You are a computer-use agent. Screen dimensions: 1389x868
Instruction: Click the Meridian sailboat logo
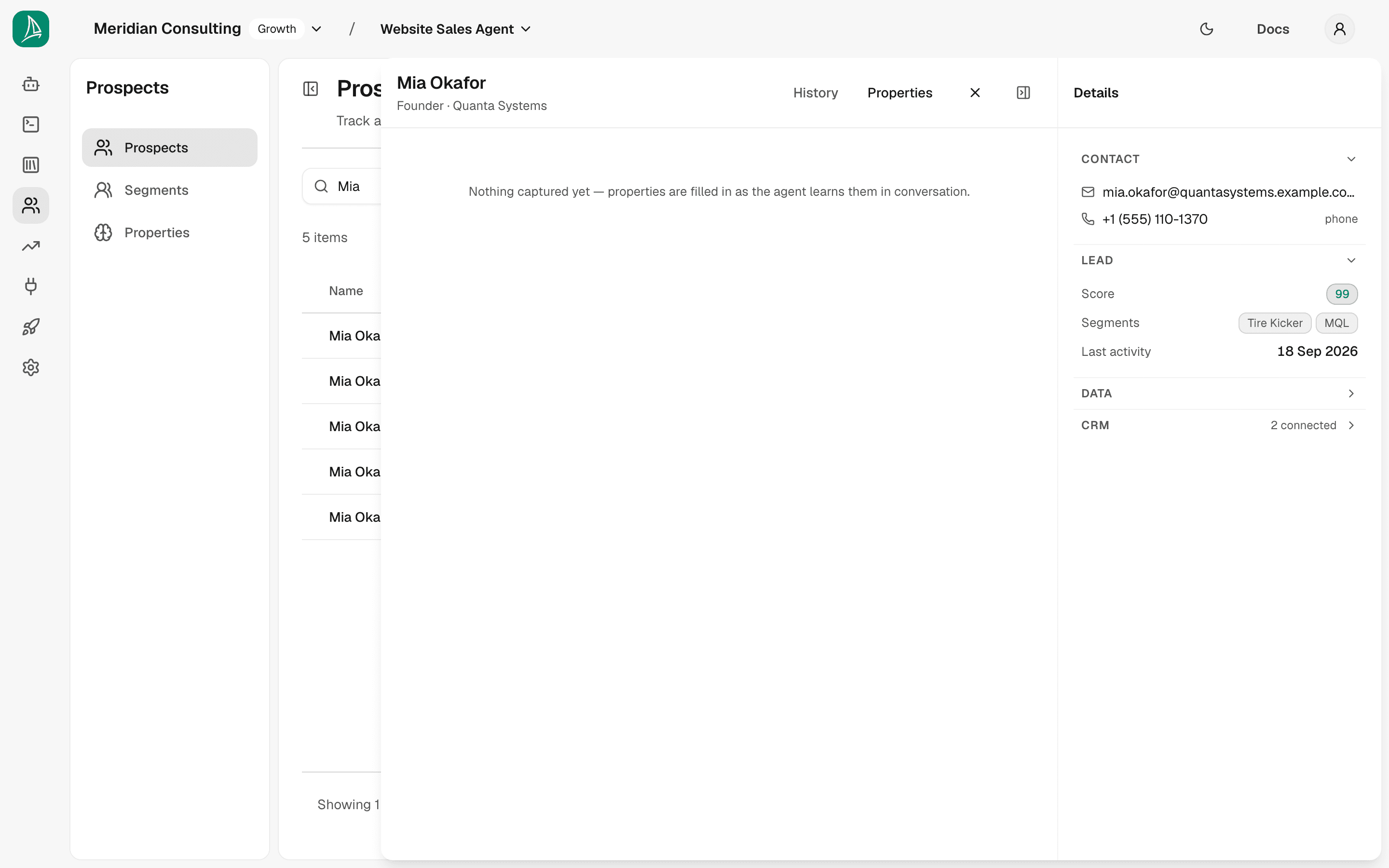tap(31, 29)
